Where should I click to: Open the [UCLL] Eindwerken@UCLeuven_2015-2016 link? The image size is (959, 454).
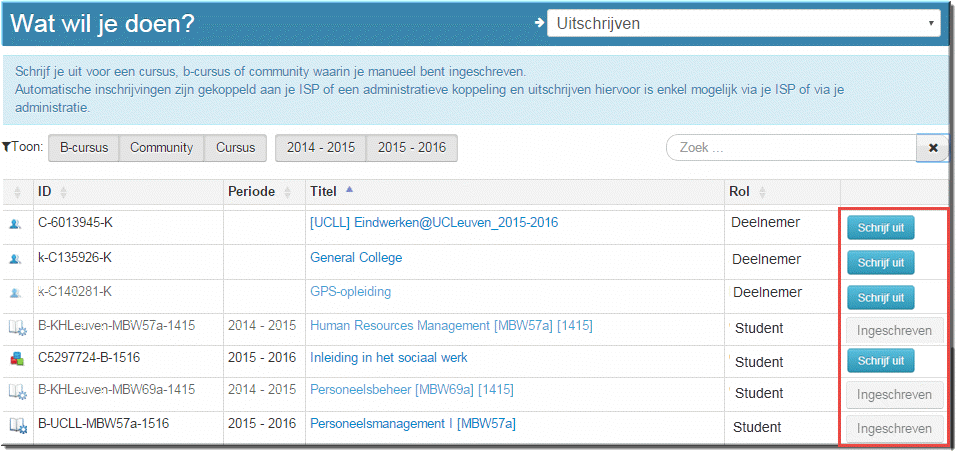click(x=434, y=223)
